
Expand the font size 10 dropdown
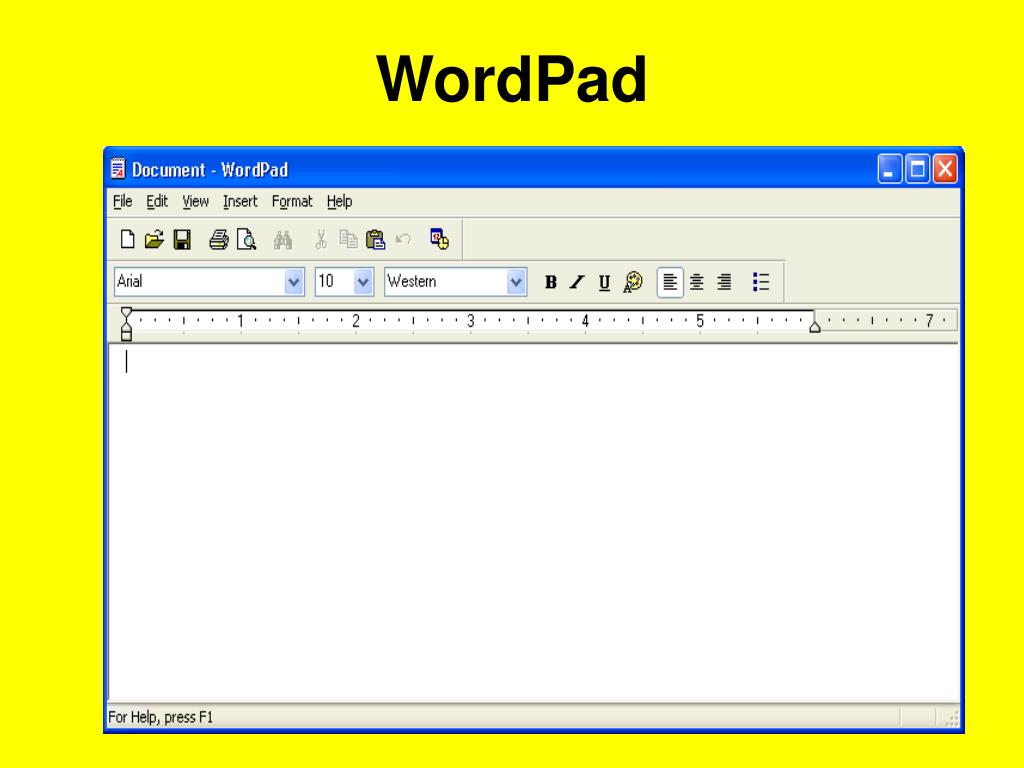point(363,282)
